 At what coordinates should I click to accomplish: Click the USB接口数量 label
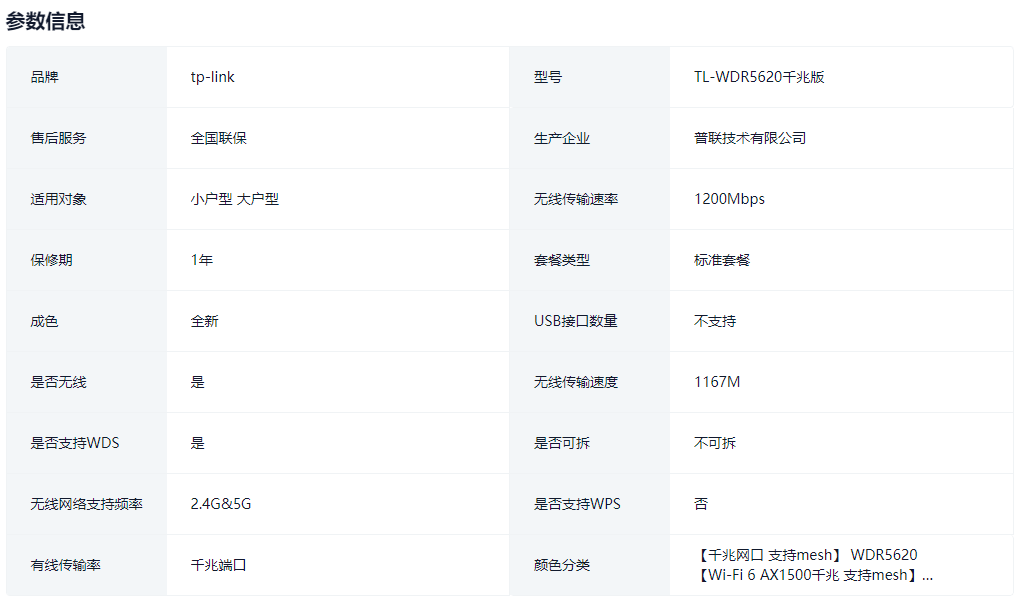pyautogui.click(x=575, y=321)
